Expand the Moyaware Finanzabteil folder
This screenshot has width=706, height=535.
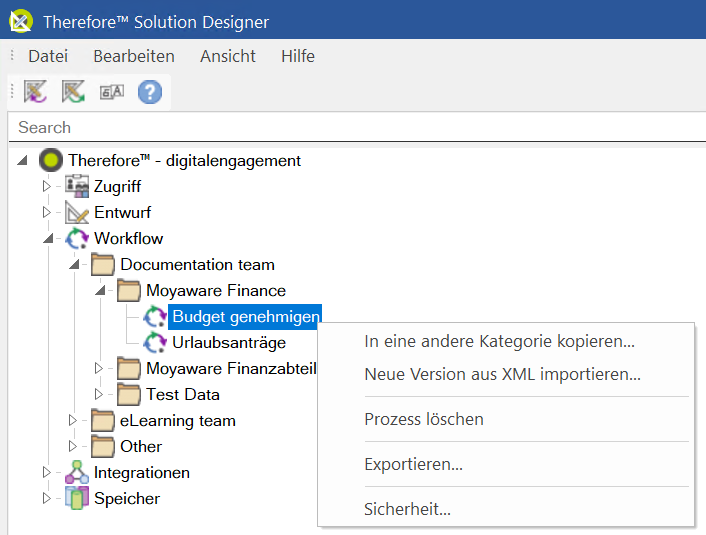click(x=99, y=368)
